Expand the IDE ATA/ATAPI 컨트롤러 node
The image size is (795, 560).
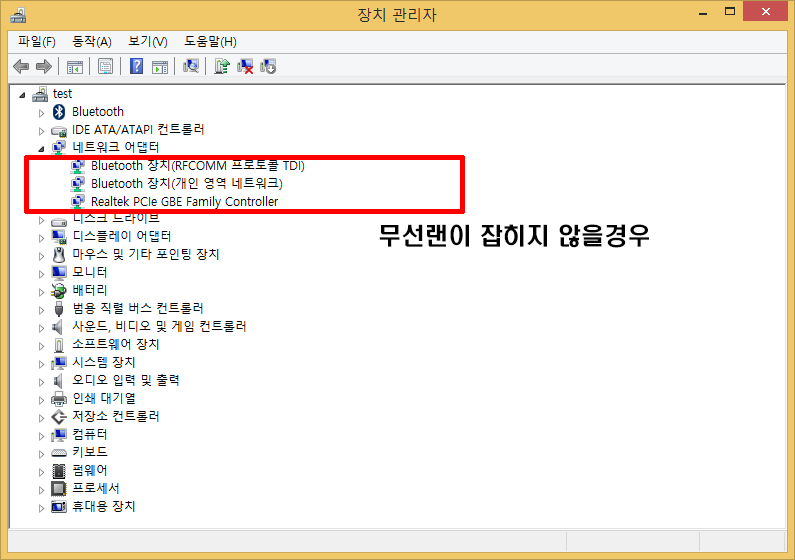pos(42,131)
